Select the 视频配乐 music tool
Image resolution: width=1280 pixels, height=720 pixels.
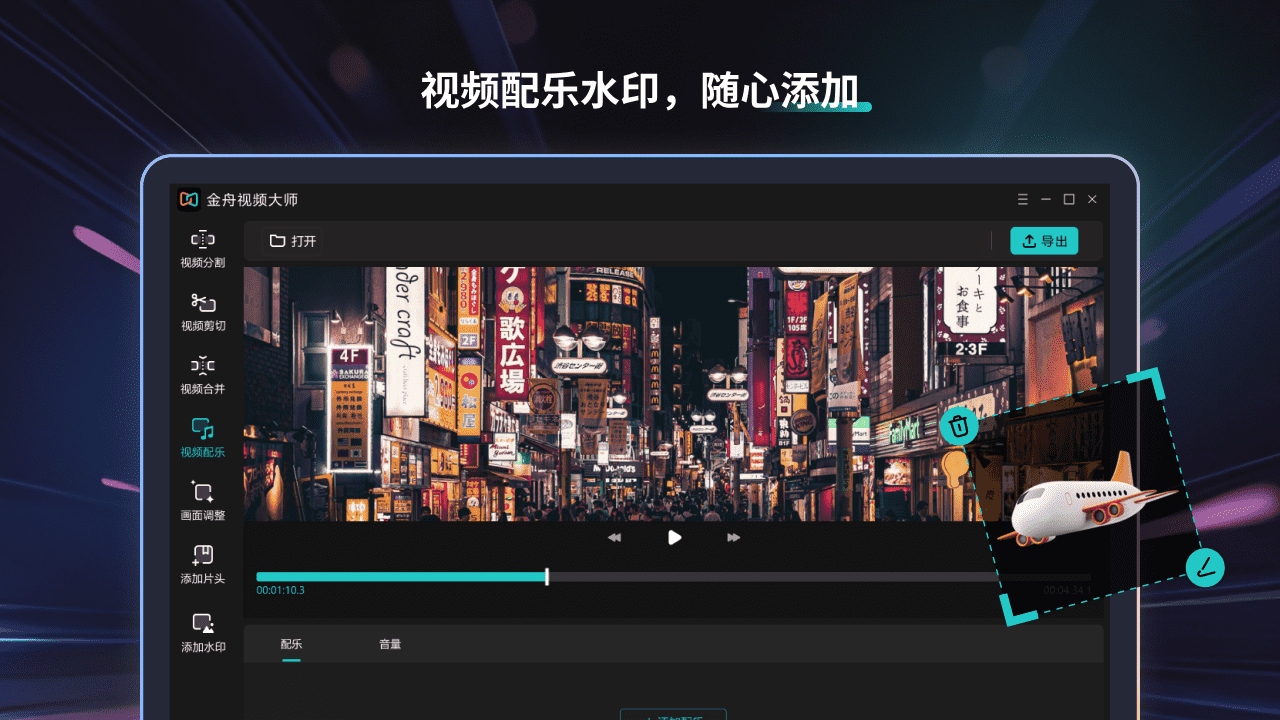[202, 438]
